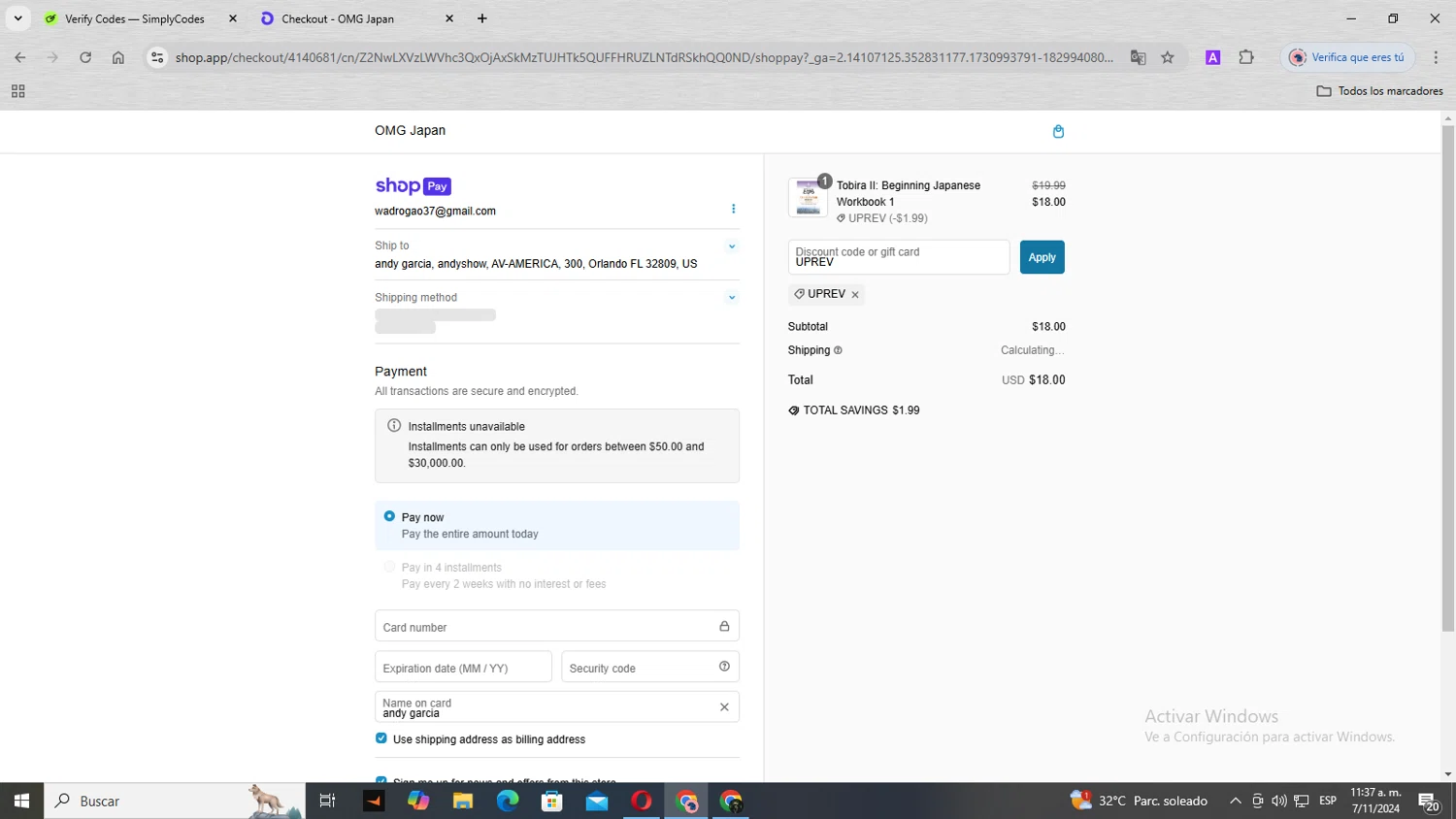Reload the checkout page
This screenshot has width=1456, height=819.
point(85,57)
